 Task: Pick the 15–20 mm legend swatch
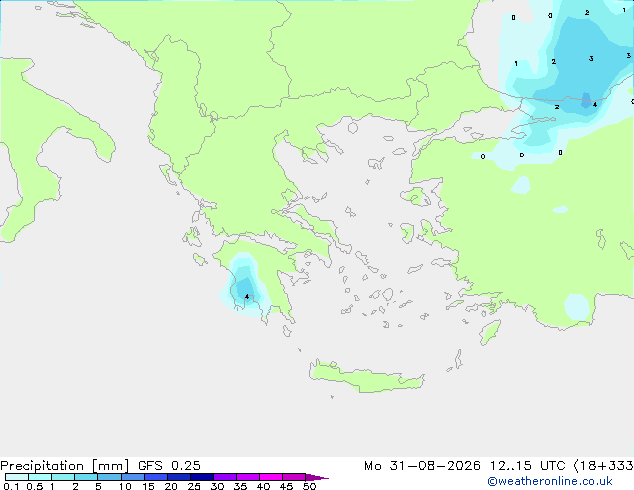156,477
